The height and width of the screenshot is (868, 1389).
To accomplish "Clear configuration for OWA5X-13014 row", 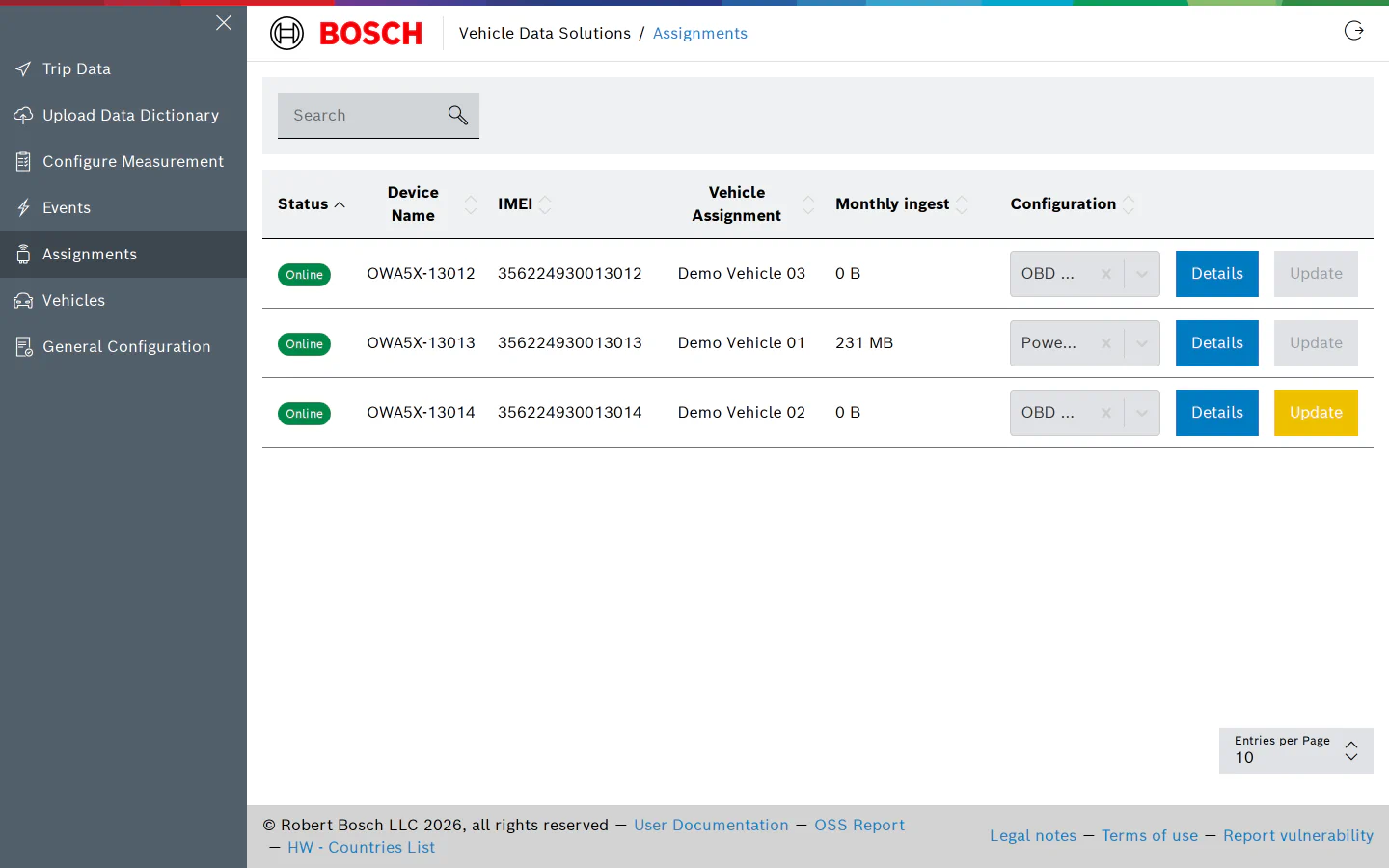I will pyautogui.click(x=1106, y=413).
